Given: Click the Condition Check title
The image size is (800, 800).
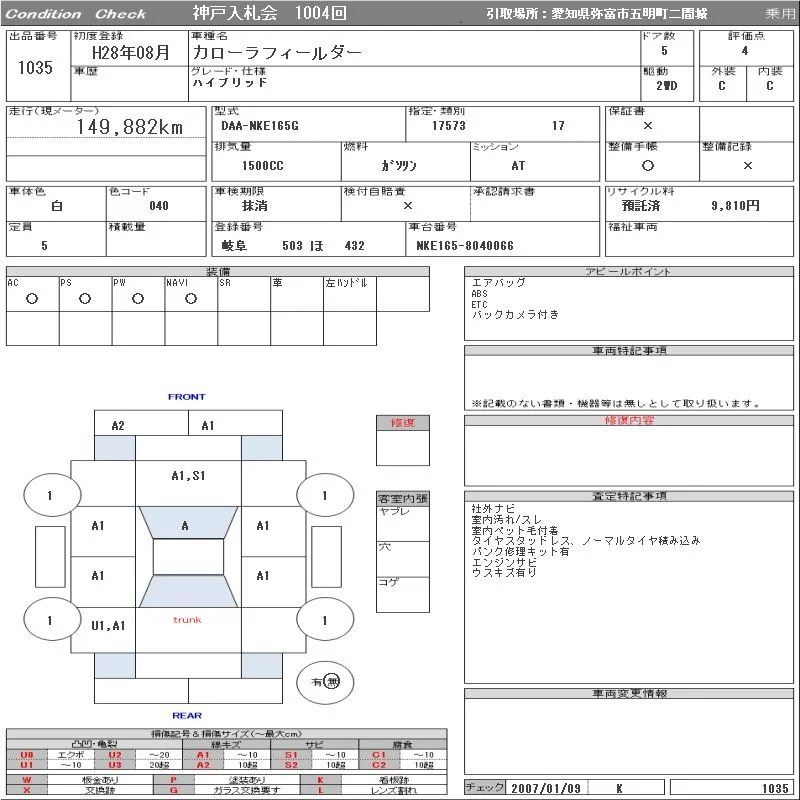Looking at the screenshot, I should [76, 14].
